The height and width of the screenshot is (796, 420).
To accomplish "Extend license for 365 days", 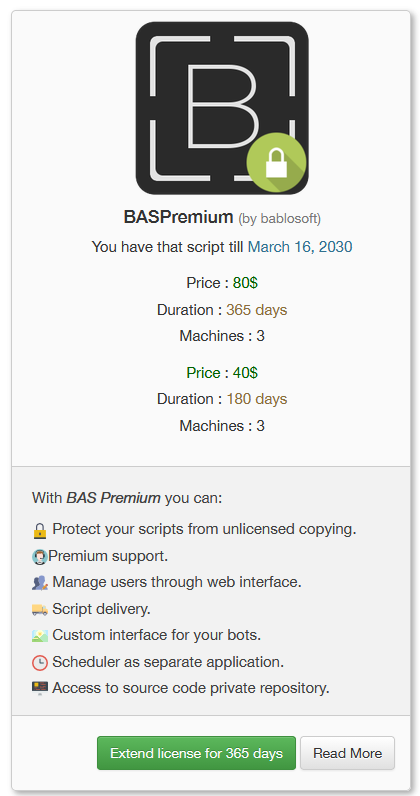I will click(197, 753).
